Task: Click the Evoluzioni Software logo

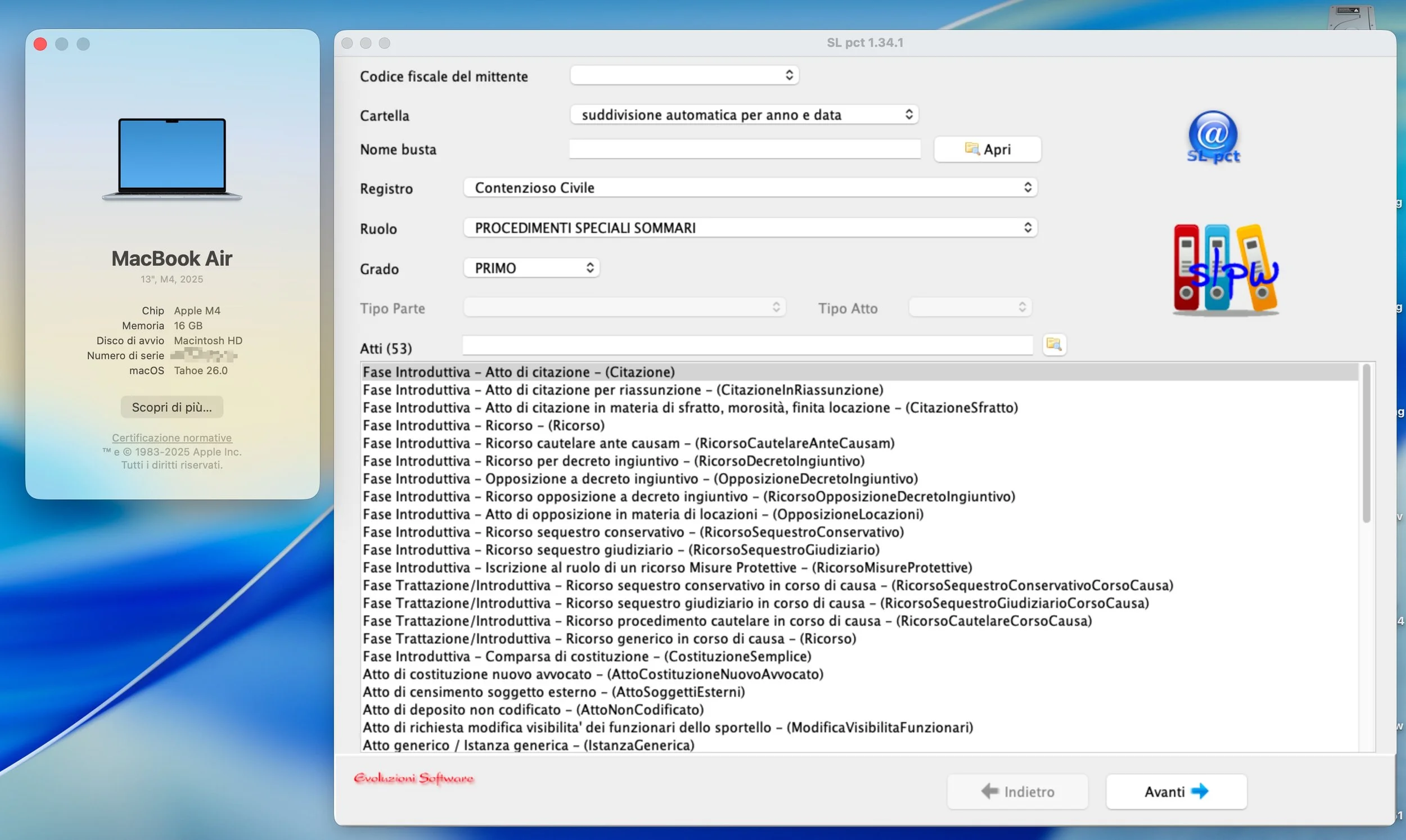Action: pos(414,778)
